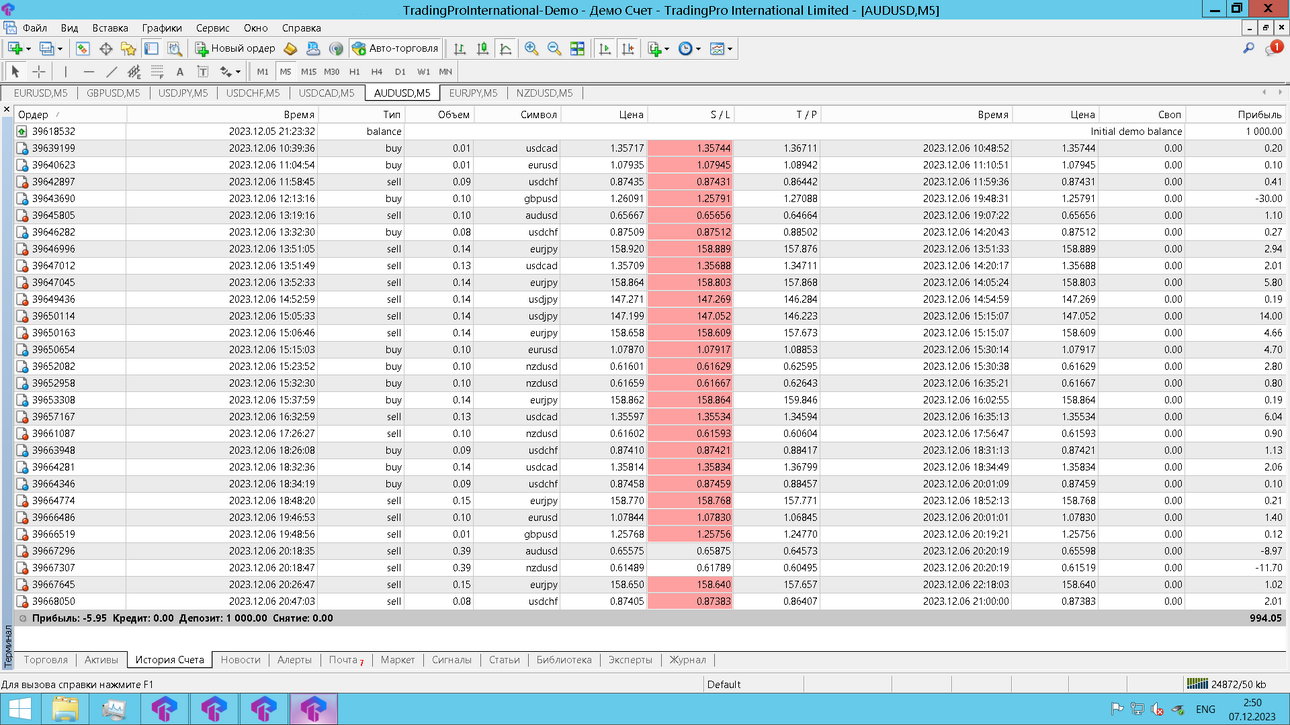The image size is (1290, 725).
Task: Open the File Explorer taskbar icon
Action: [x=65, y=709]
